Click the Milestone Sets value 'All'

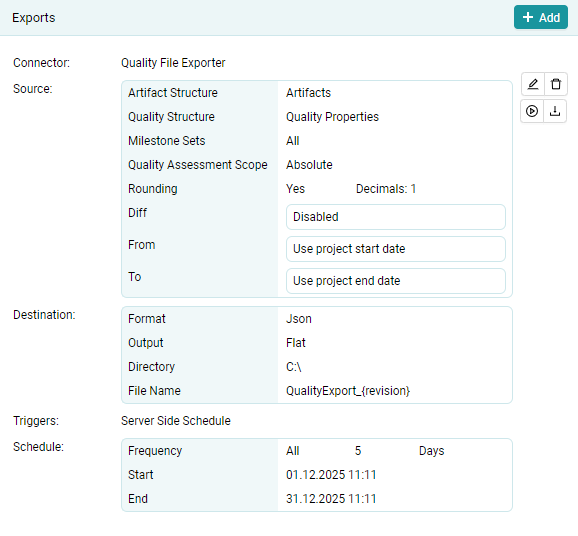293,141
